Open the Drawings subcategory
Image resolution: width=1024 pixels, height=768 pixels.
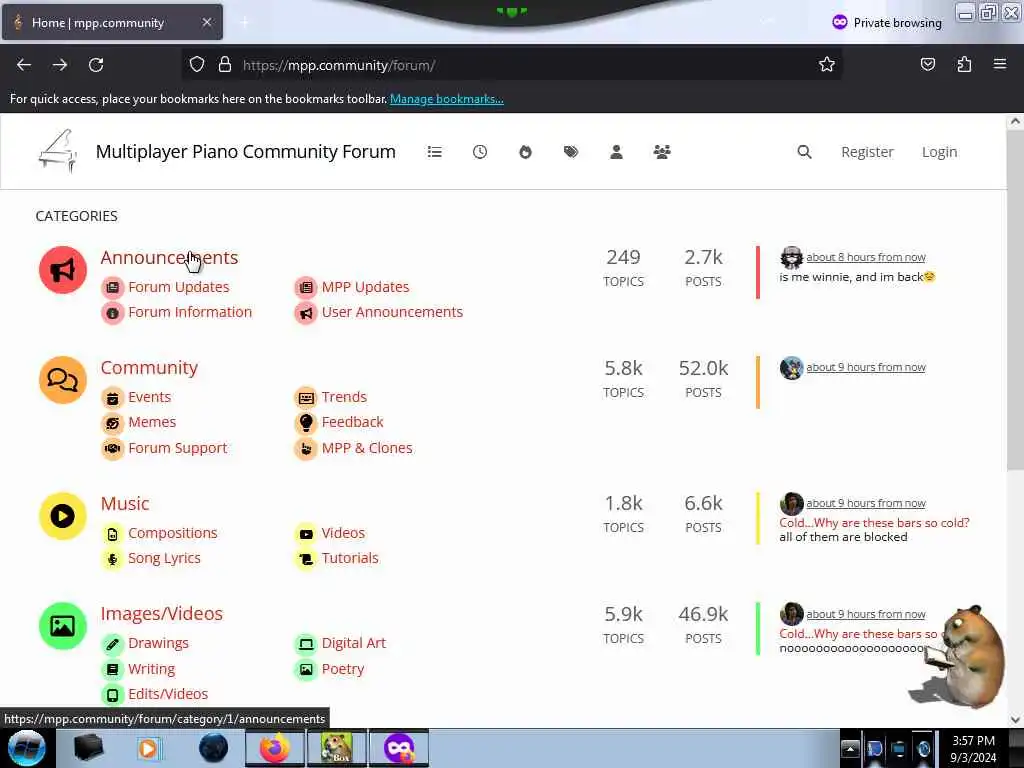pyautogui.click(x=158, y=643)
